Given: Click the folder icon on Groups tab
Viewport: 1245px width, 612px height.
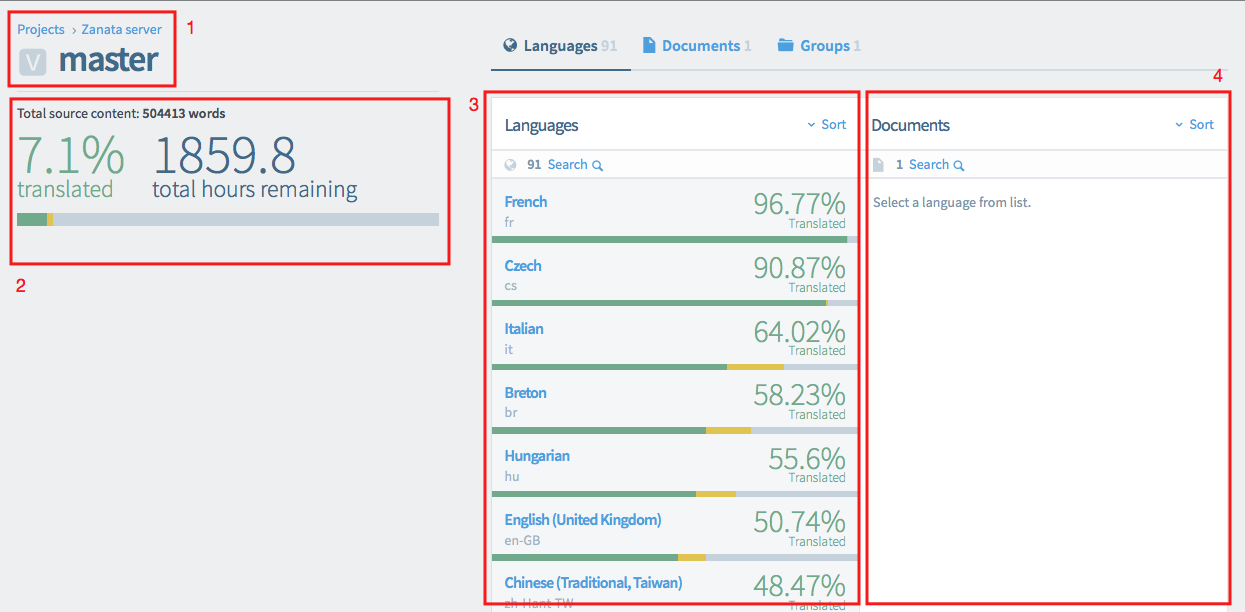Looking at the screenshot, I should (785, 45).
